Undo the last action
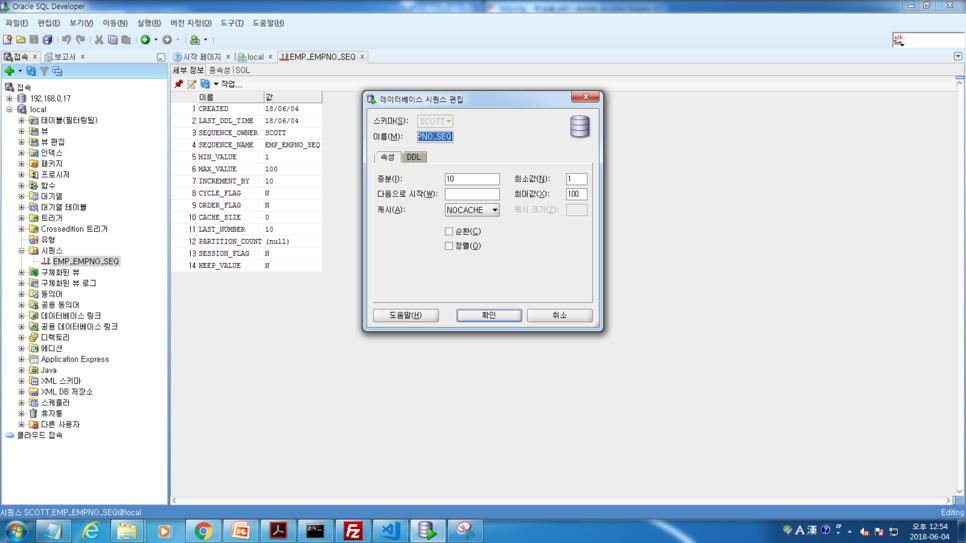This screenshot has width=966, height=543. [67, 39]
